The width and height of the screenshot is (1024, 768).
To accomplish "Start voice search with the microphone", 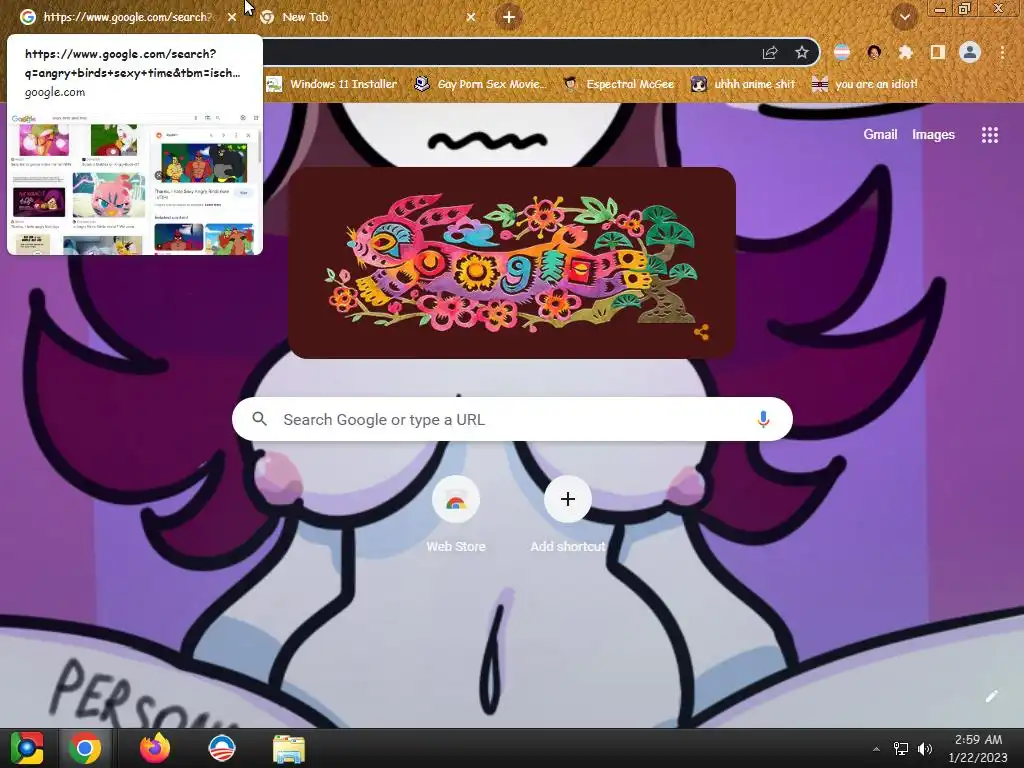I will (x=763, y=419).
